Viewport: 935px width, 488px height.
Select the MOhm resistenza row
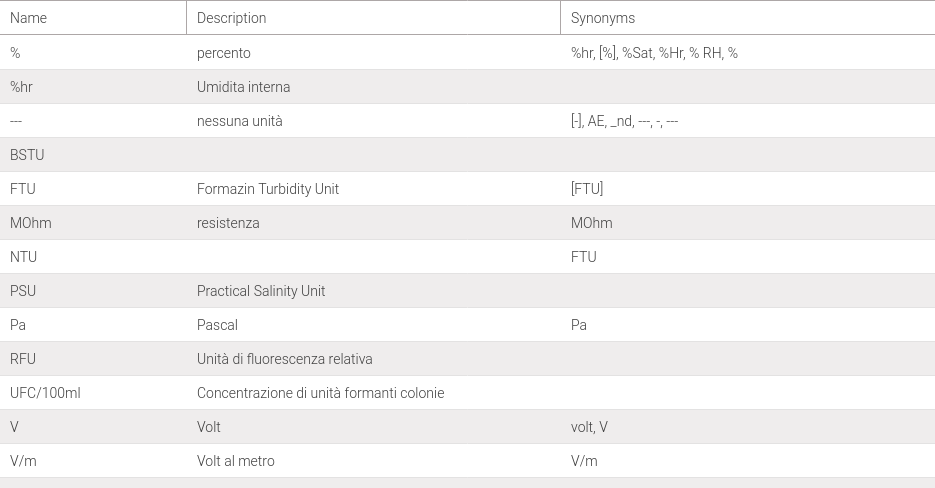coord(468,223)
